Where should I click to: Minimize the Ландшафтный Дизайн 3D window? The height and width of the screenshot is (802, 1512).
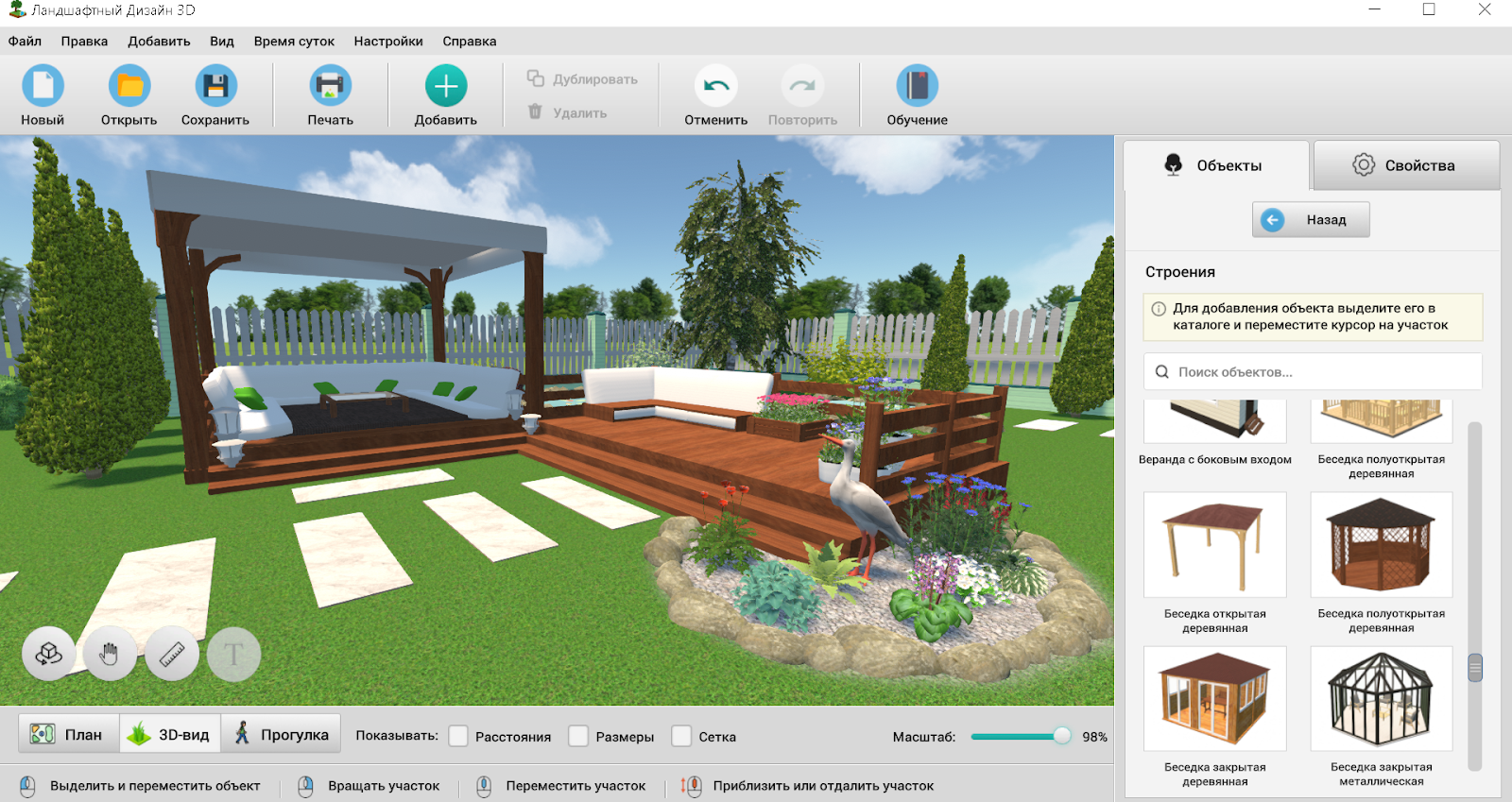1374,9
